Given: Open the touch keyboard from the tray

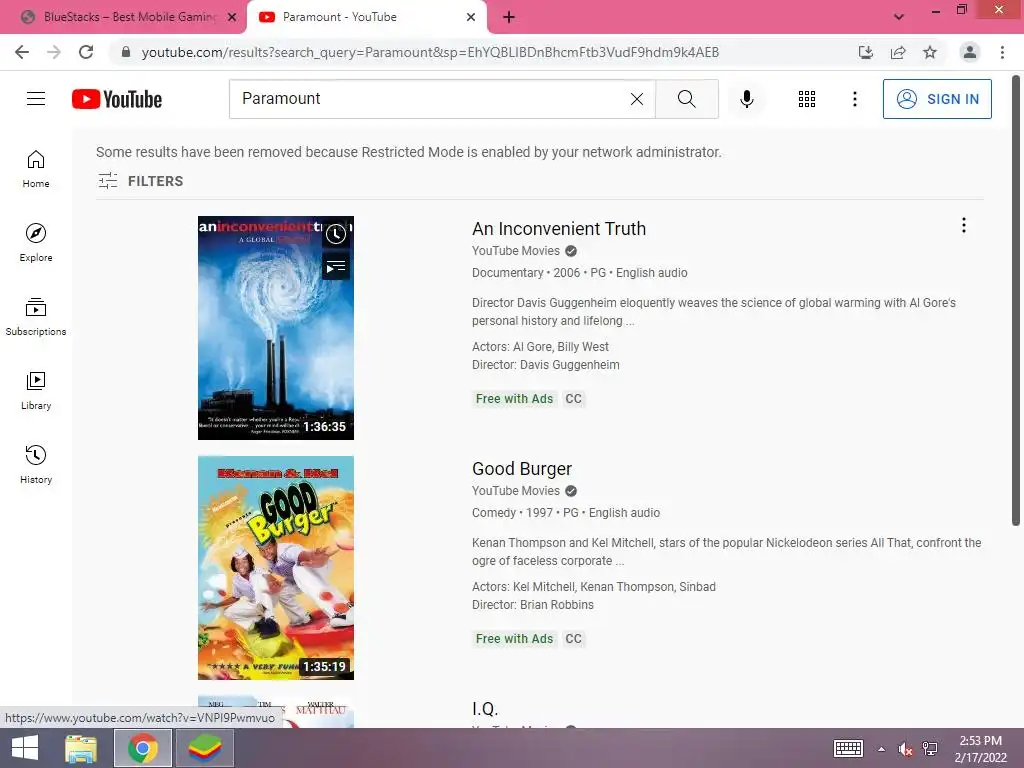Looking at the screenshot, I should tap(848, 748).
